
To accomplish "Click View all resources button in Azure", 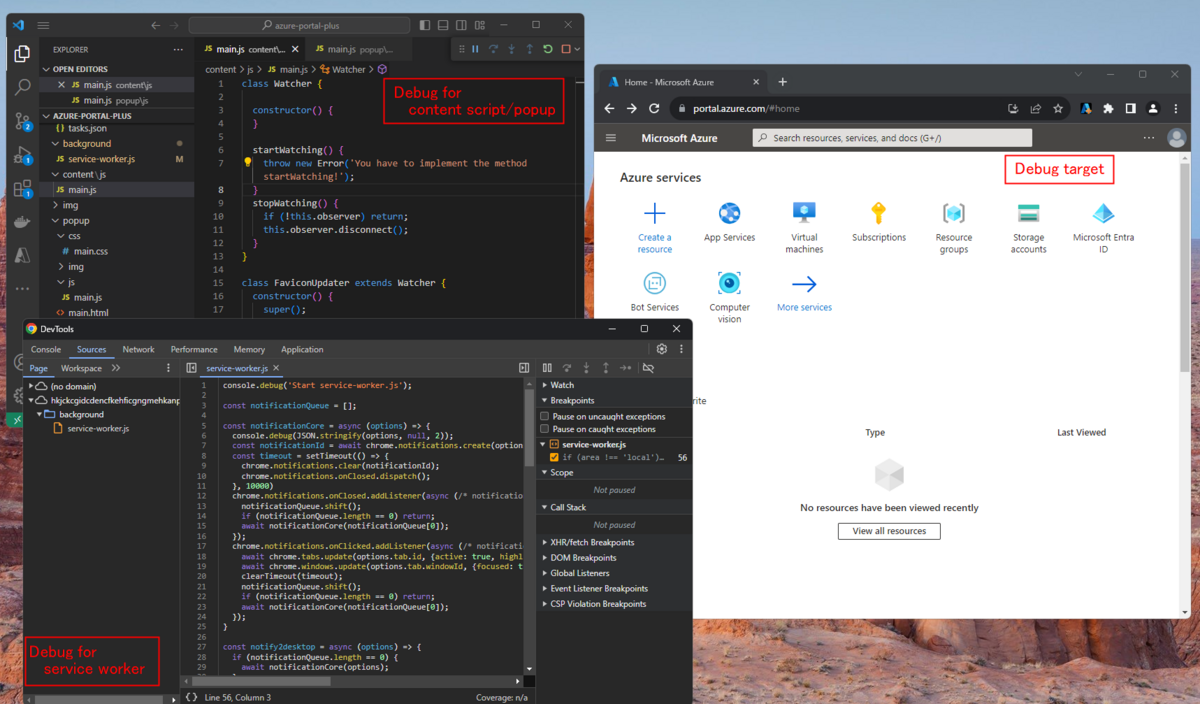I will 889,531.
